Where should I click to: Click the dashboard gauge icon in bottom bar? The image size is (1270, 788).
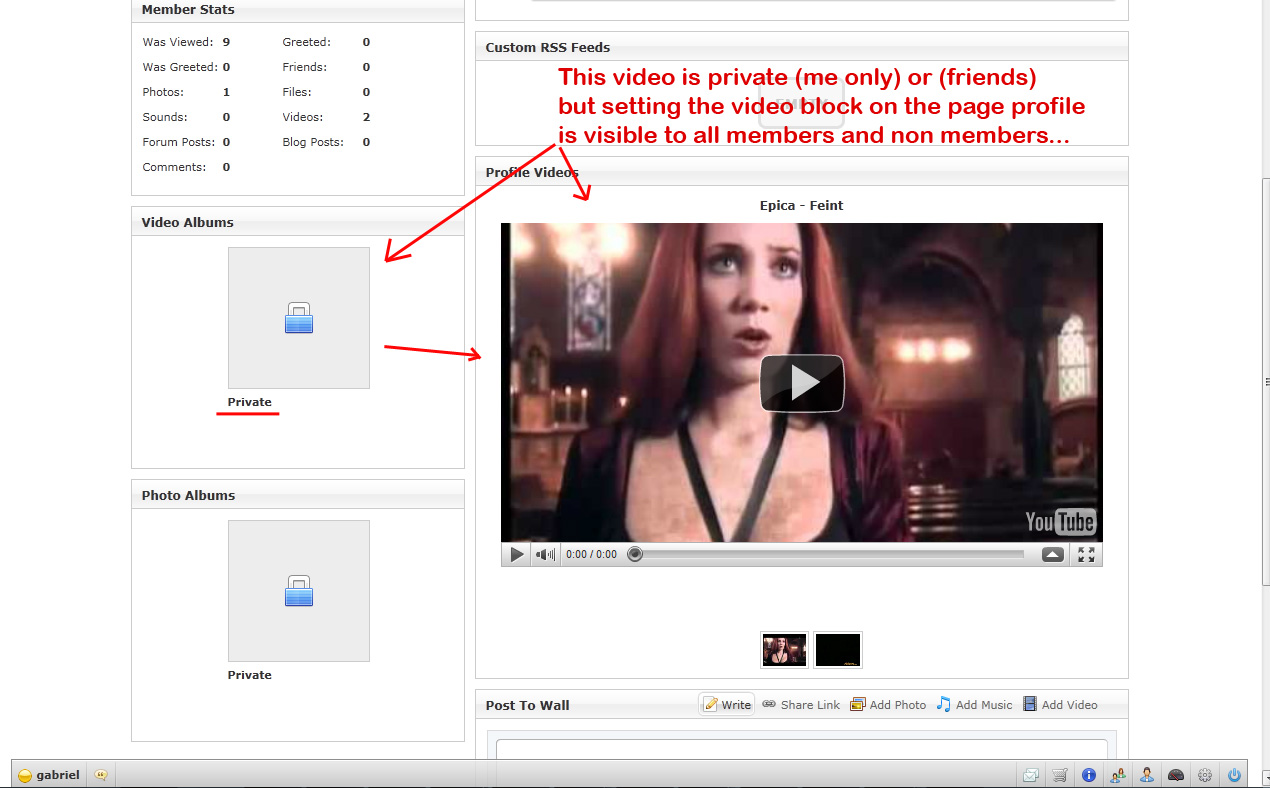click(x=1176, y=775)
